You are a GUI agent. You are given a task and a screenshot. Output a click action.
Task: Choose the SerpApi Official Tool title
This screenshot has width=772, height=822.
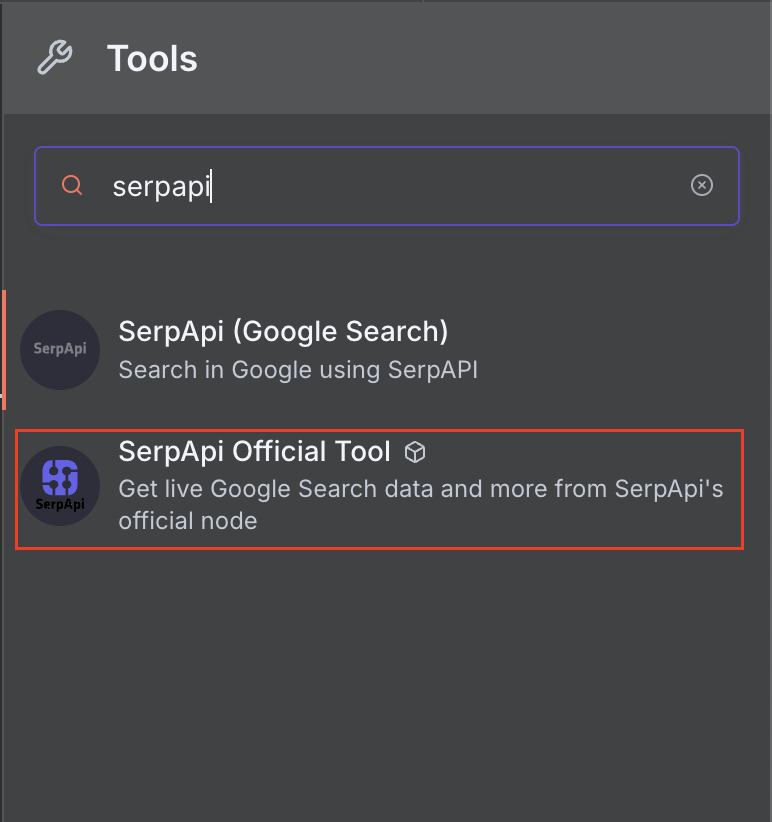coord(254,452)
